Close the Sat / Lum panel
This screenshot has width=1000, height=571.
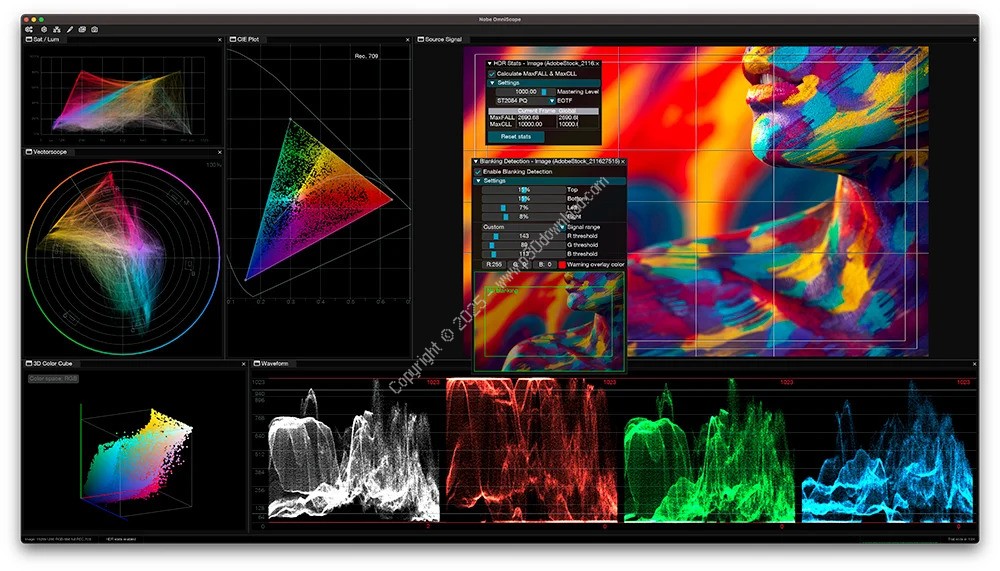(219, 40)
